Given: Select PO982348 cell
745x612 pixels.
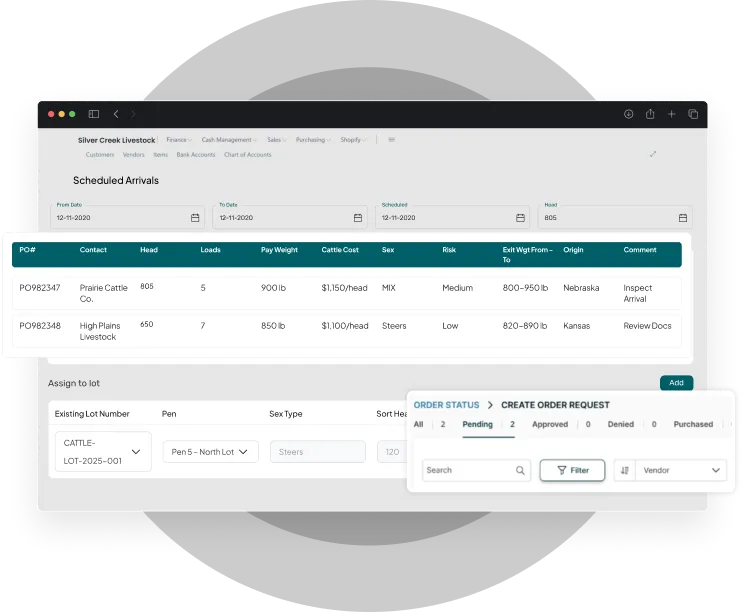Looking at the screenshot, I should coord(40,326).
